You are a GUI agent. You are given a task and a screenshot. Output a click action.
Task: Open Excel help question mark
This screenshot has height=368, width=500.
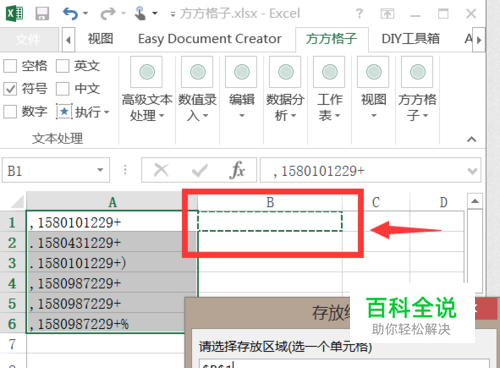pyautogui.click(x=359, y=14)
